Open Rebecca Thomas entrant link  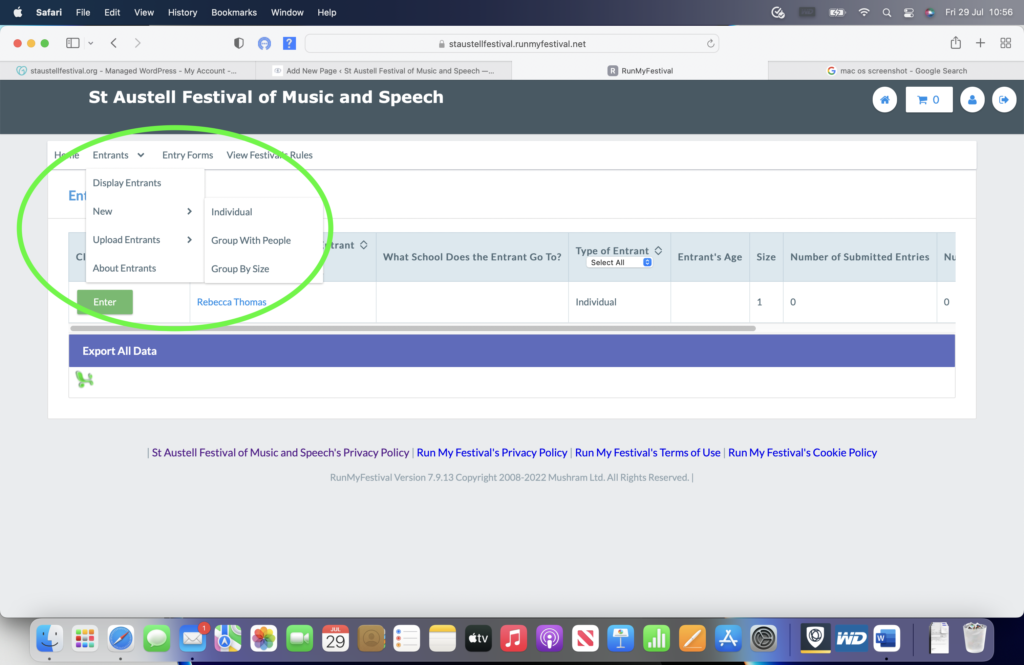pos(231,302)
